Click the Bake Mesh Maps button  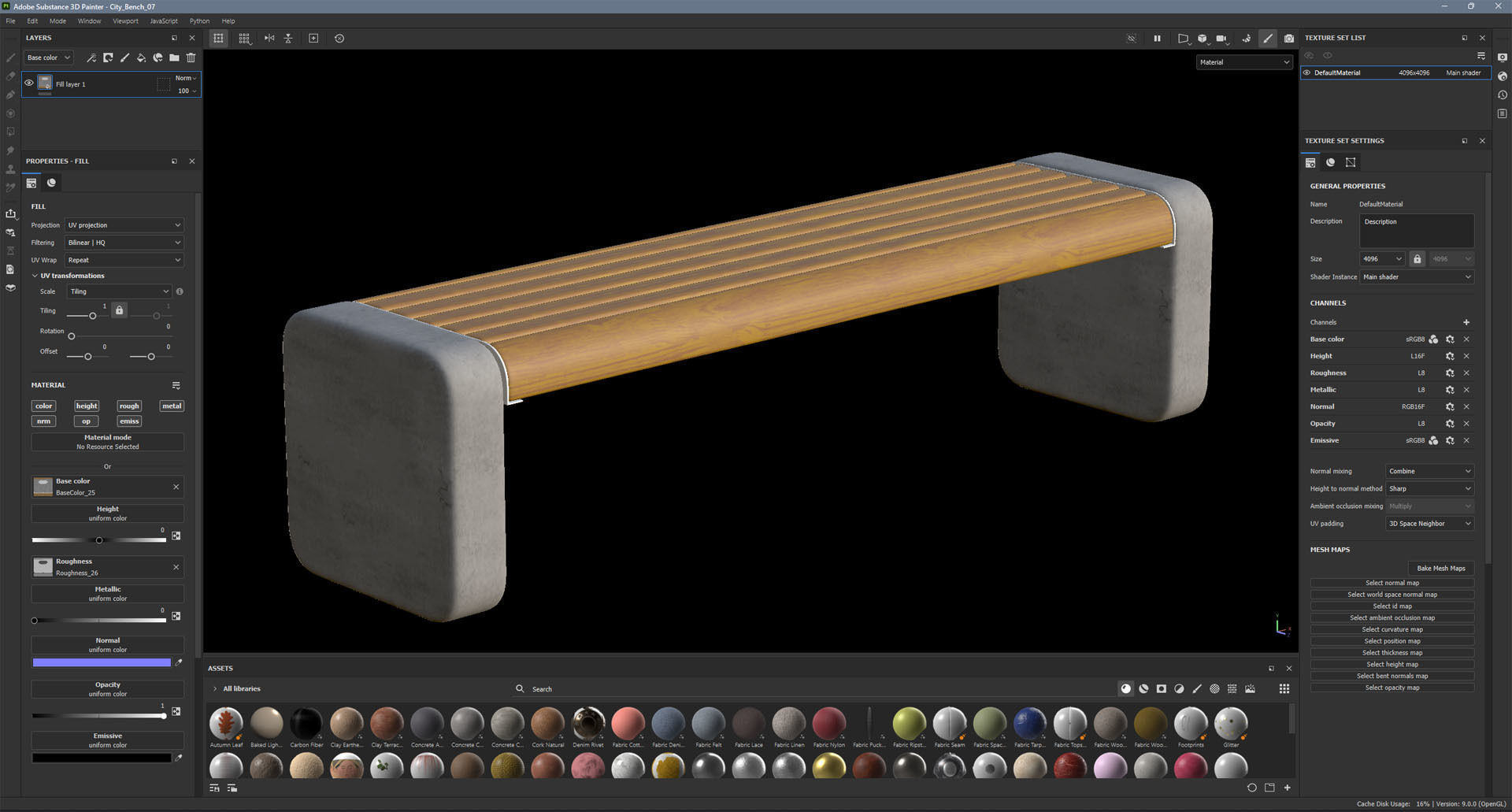point(1440,568)
